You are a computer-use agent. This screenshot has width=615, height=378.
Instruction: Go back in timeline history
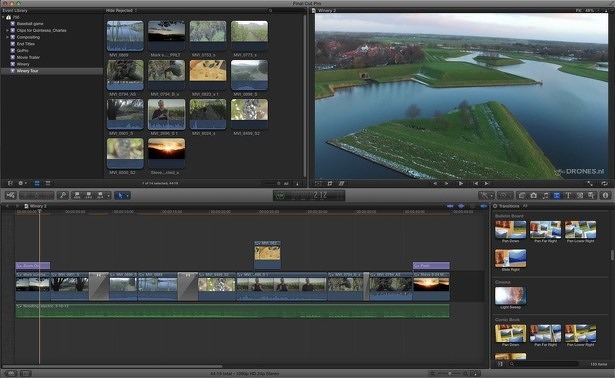click(7, 206)
